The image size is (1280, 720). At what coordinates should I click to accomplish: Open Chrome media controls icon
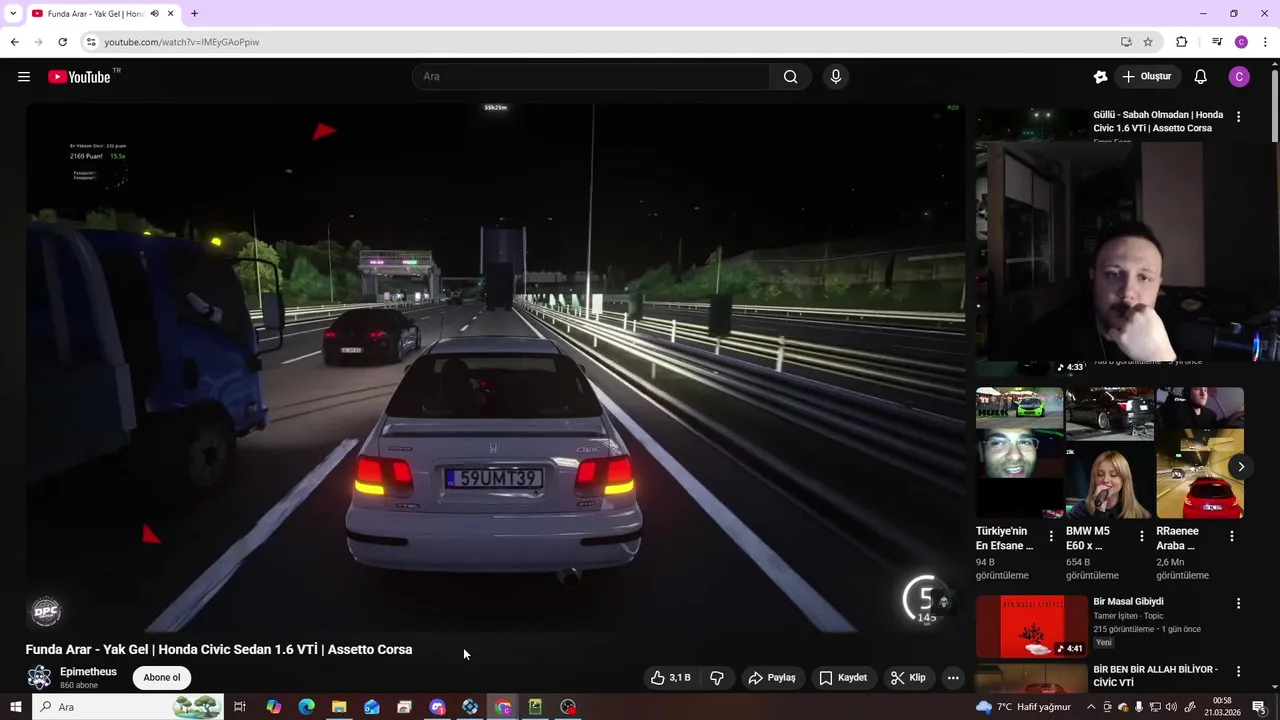click(x=1217, y=42)
